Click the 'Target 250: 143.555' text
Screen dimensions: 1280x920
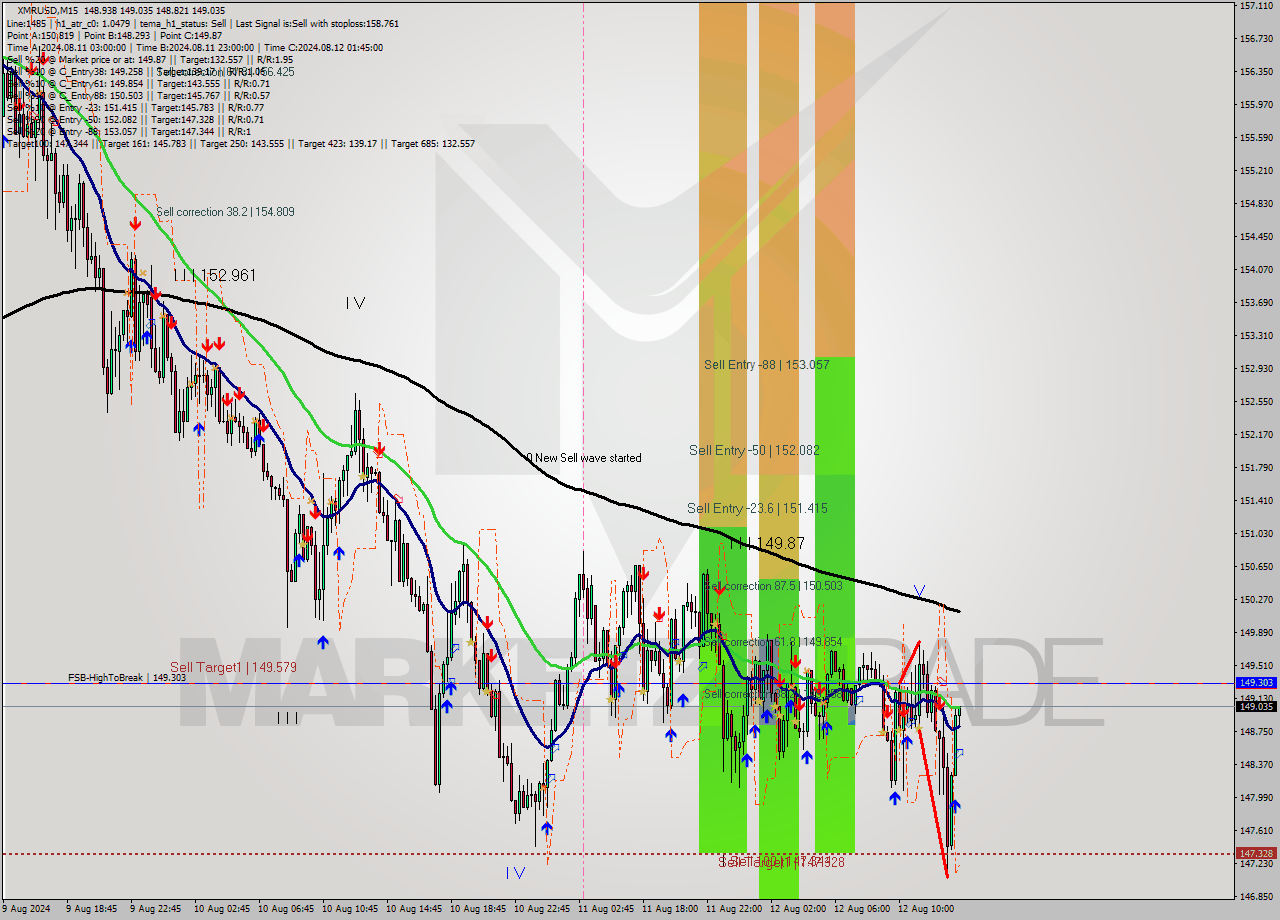pos(242,144)
